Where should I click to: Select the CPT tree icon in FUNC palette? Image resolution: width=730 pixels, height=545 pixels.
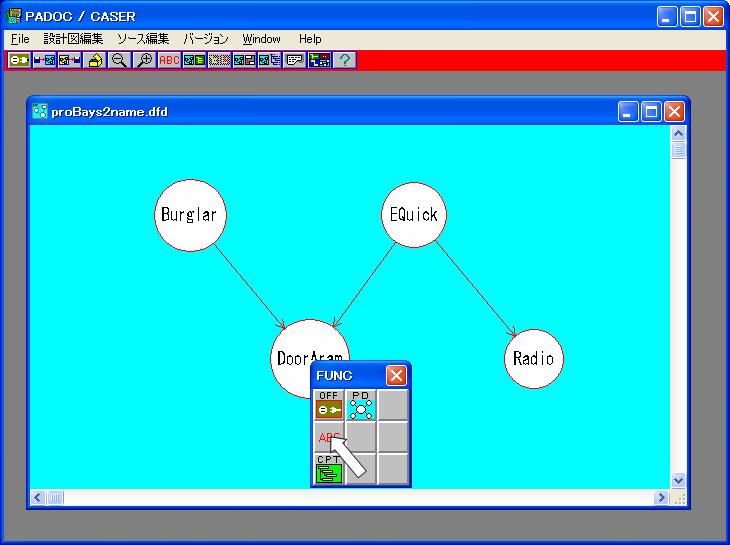click(329, 469)
